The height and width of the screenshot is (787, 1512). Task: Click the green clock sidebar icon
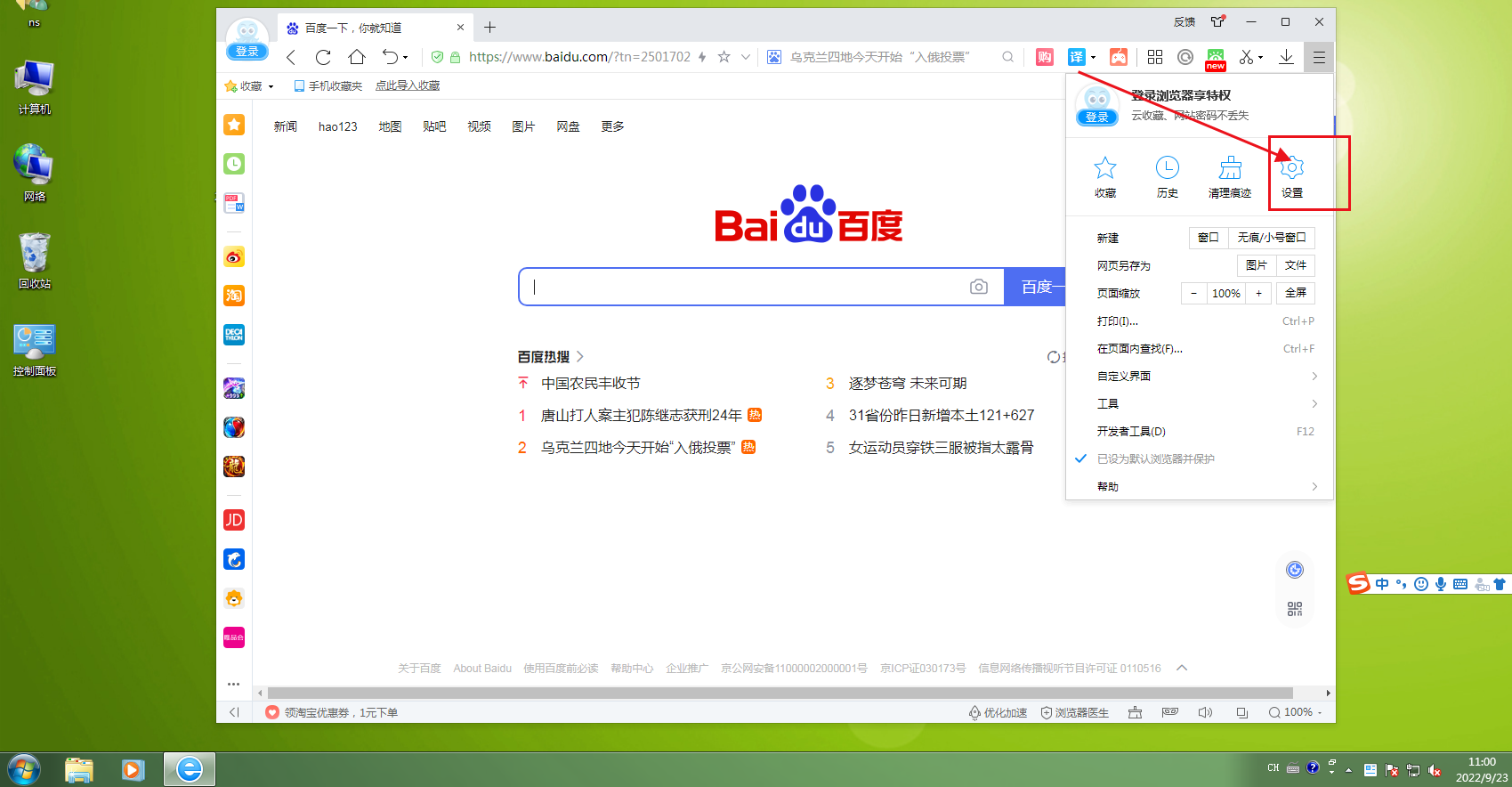point(234,164)
